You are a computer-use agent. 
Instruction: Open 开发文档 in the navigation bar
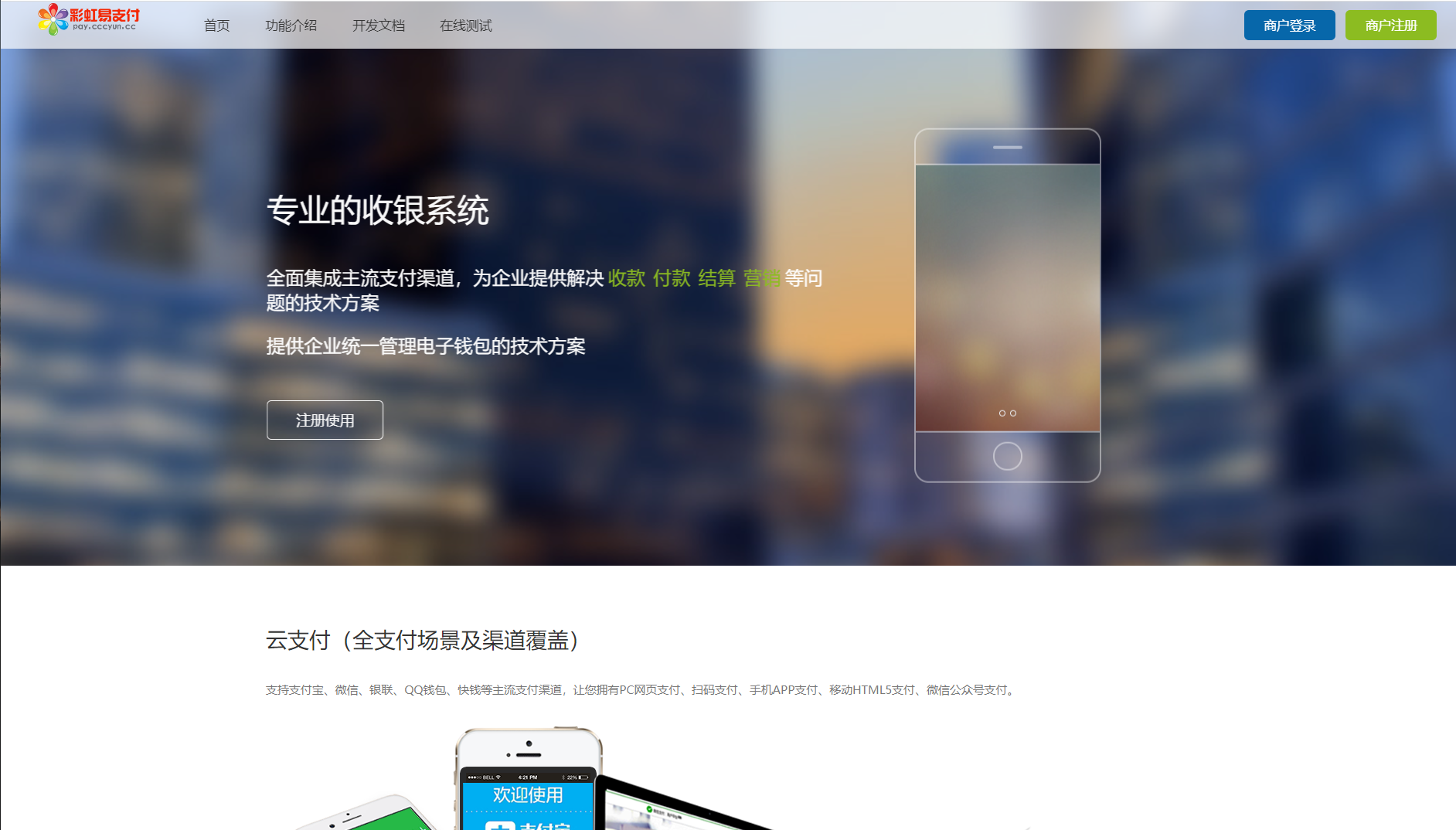[x=378, y=26]
